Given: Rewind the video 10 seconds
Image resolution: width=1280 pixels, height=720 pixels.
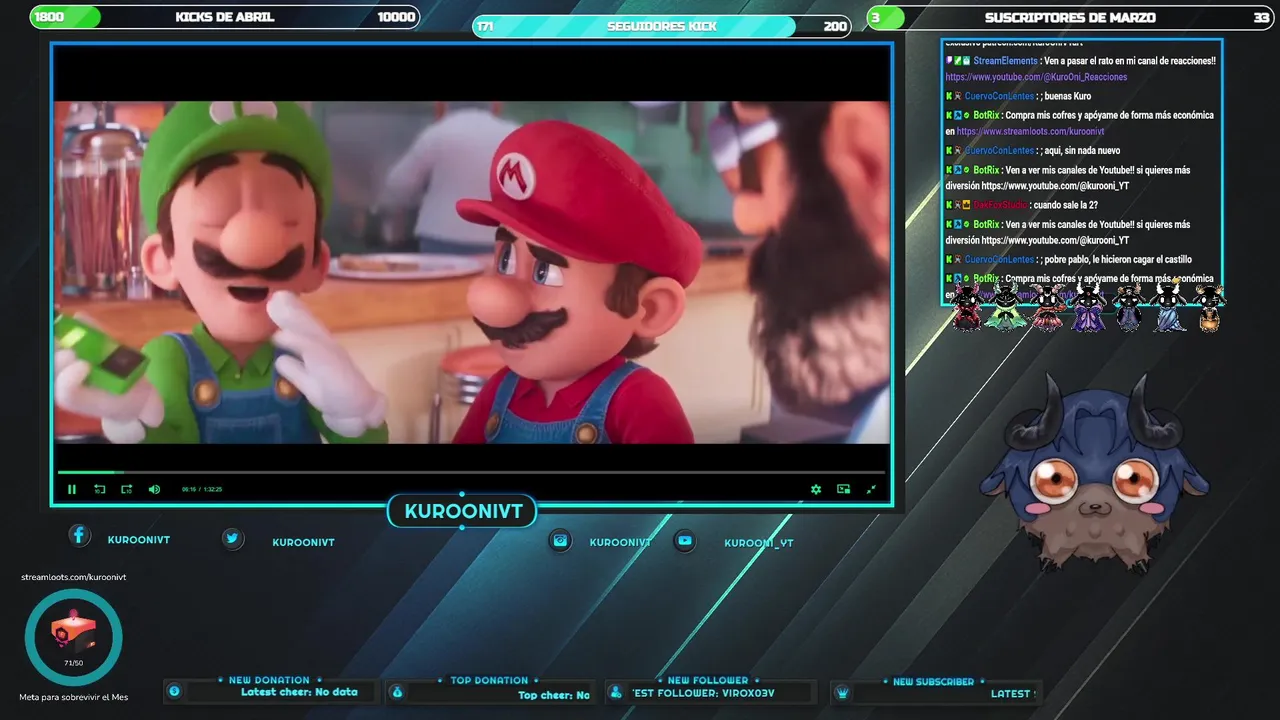Looking at the screenshot, I should [100, 489].
